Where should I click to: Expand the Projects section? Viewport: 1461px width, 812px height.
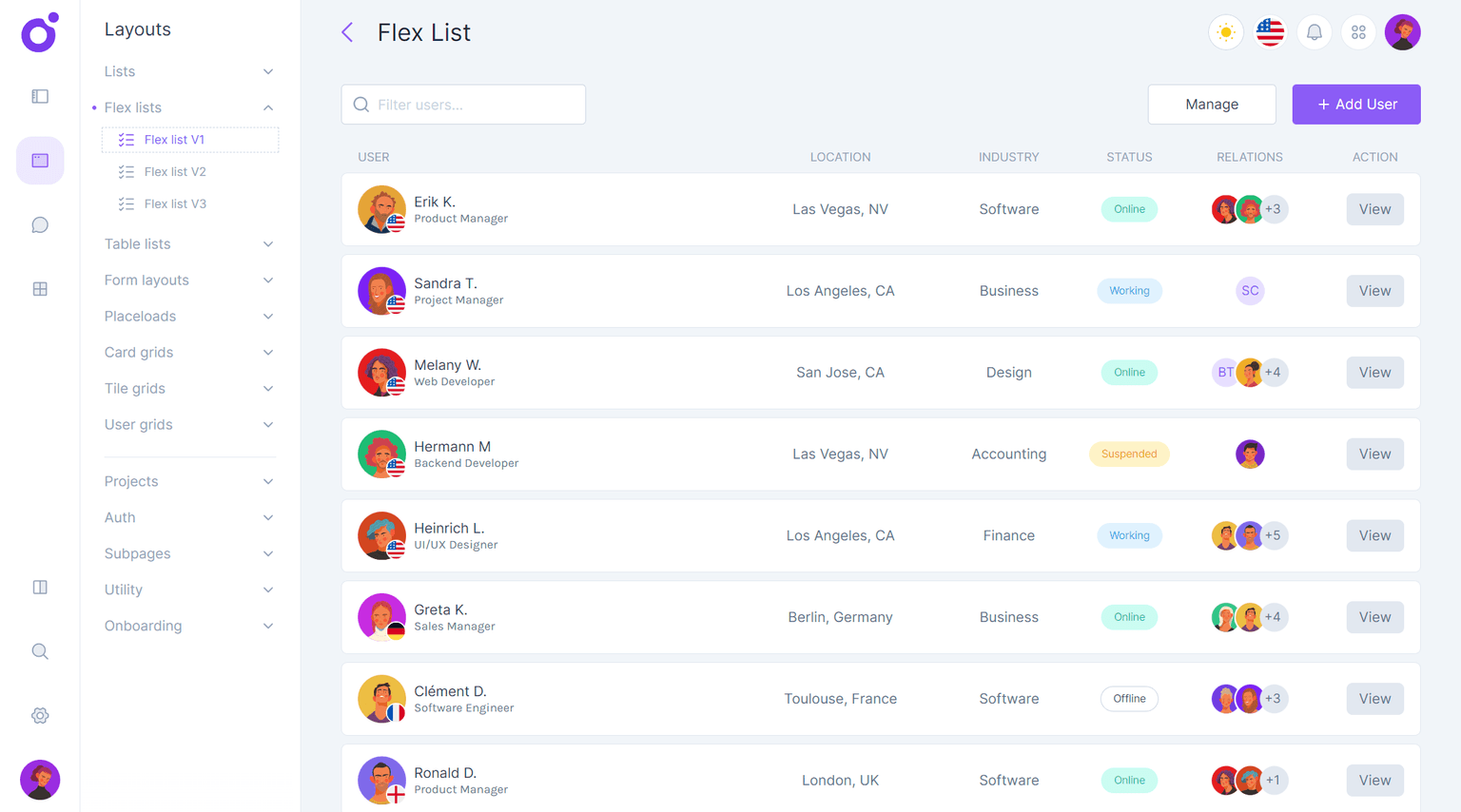pyautogui.click(x=267, y=481)
